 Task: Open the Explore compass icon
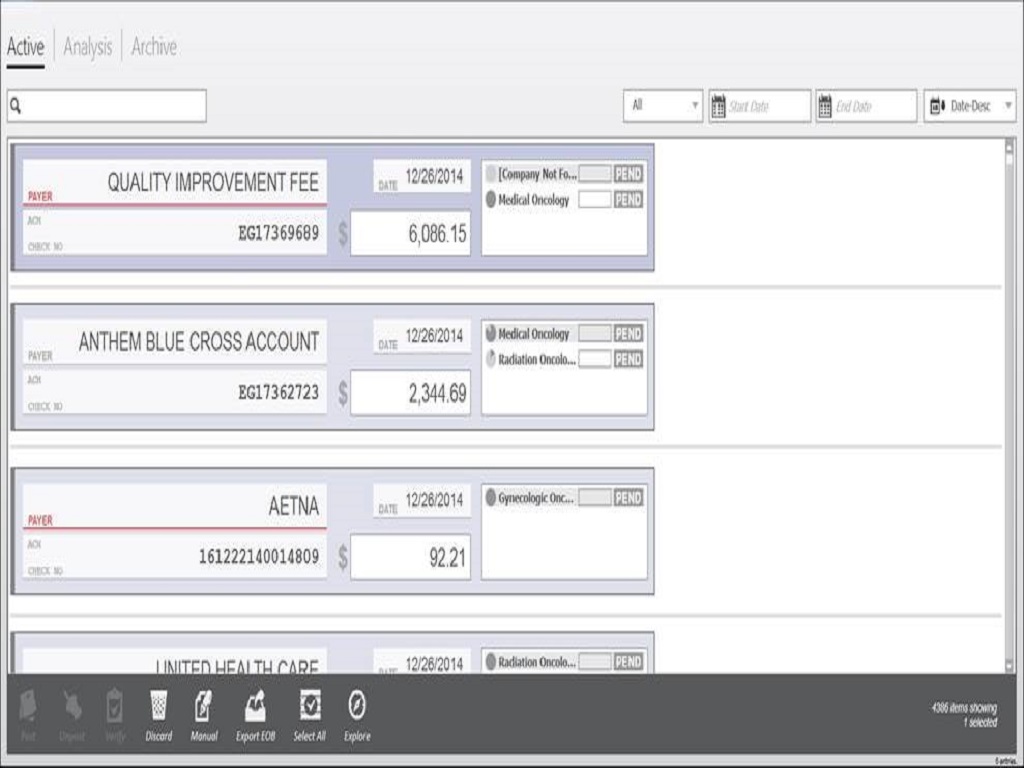click(x=357, y=705)
